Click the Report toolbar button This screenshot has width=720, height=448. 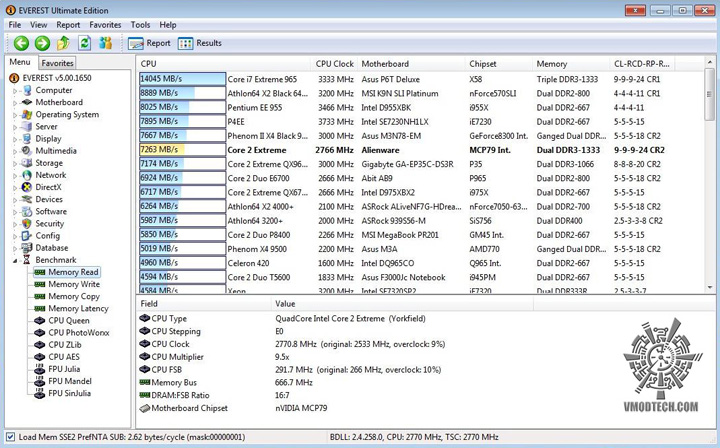[x=149, y=43]
